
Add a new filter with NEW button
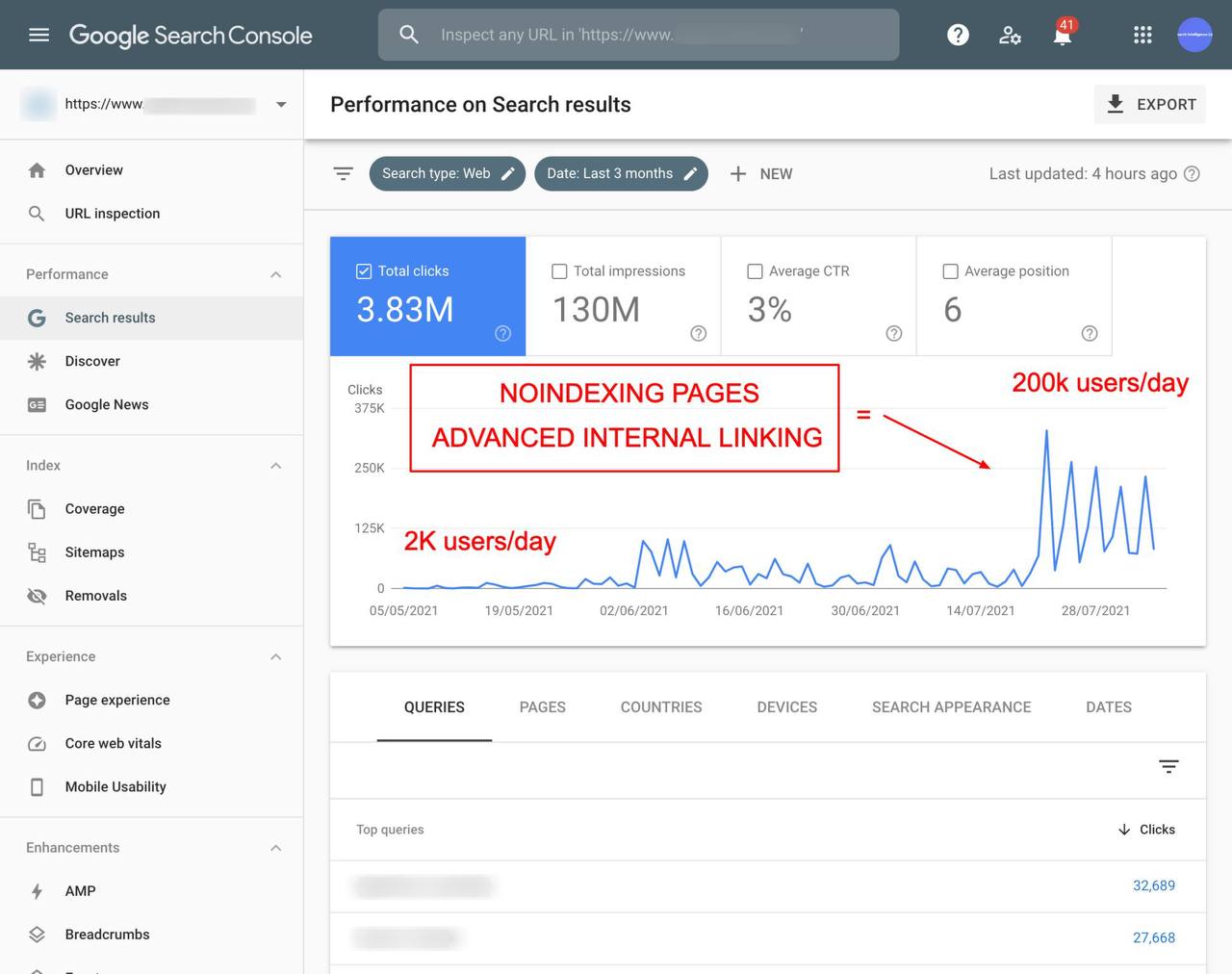pyautogui.click(x=760, y=173)
